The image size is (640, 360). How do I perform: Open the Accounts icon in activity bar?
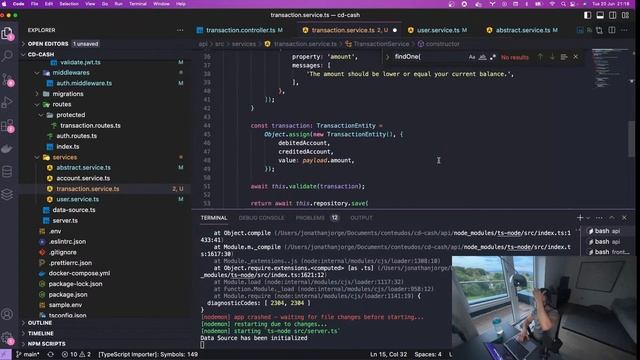point(7,314)
